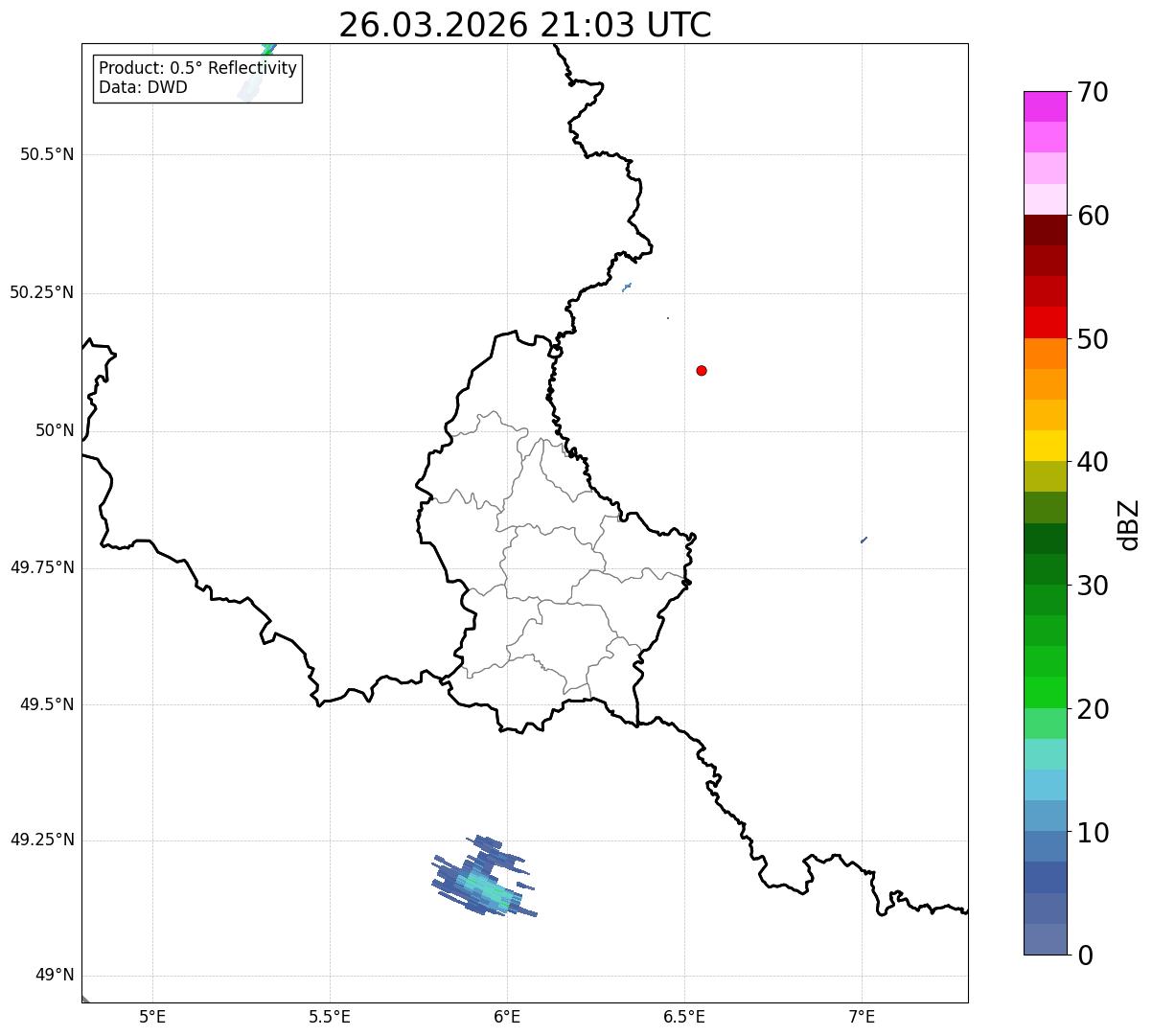This screenshot has height=1036, width=1152.
Task: Click the 50.25°N latitude label
Action: tap(41, 292)
